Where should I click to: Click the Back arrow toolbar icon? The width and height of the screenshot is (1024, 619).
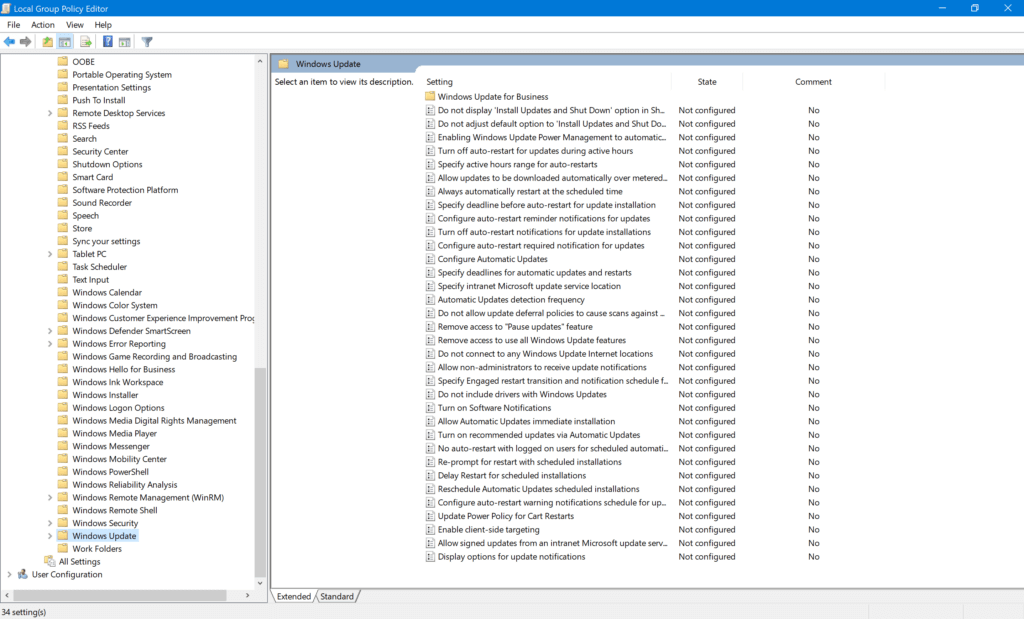tap(9, 42)
